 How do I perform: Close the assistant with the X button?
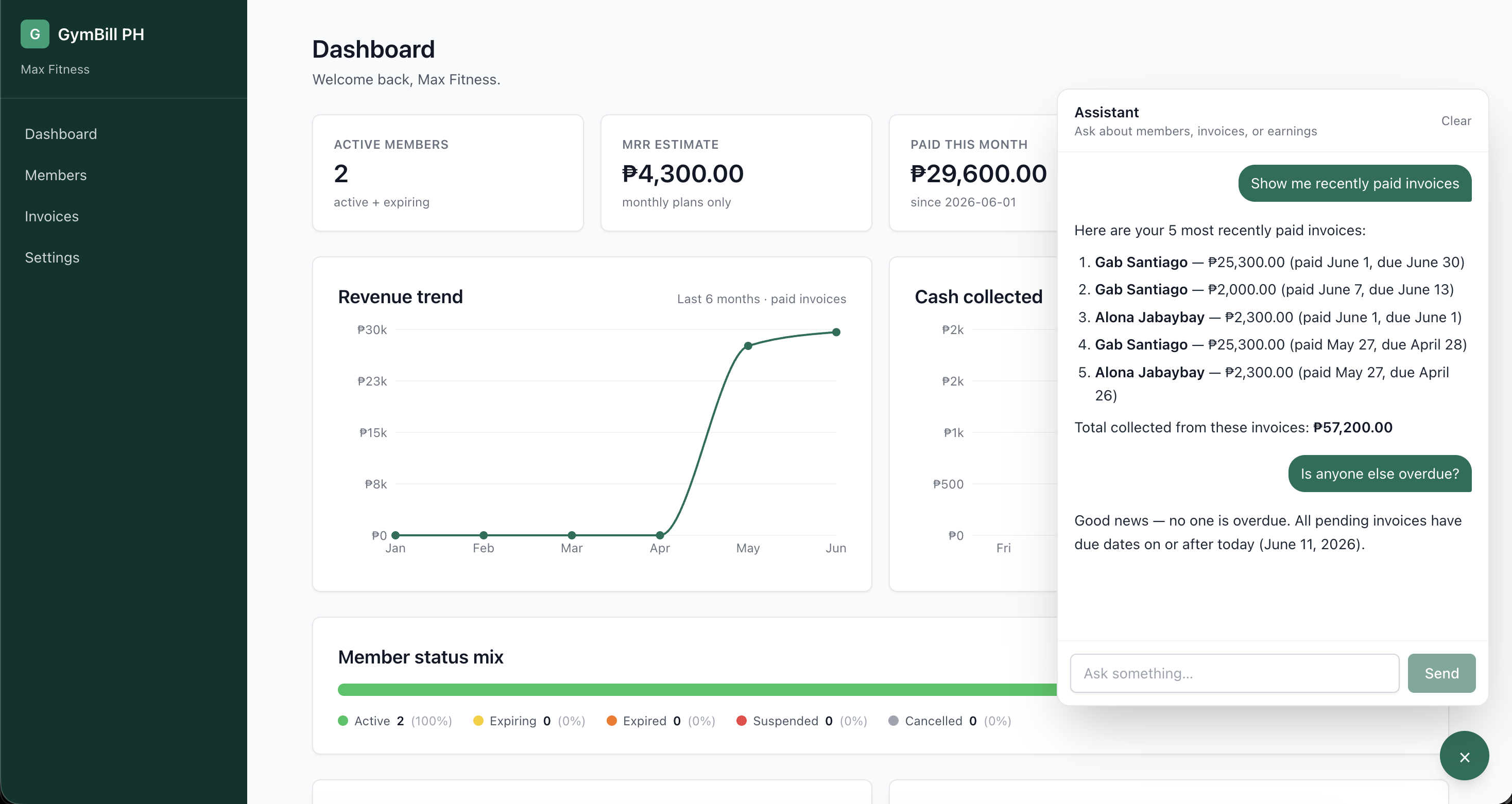click(1464, 756)
